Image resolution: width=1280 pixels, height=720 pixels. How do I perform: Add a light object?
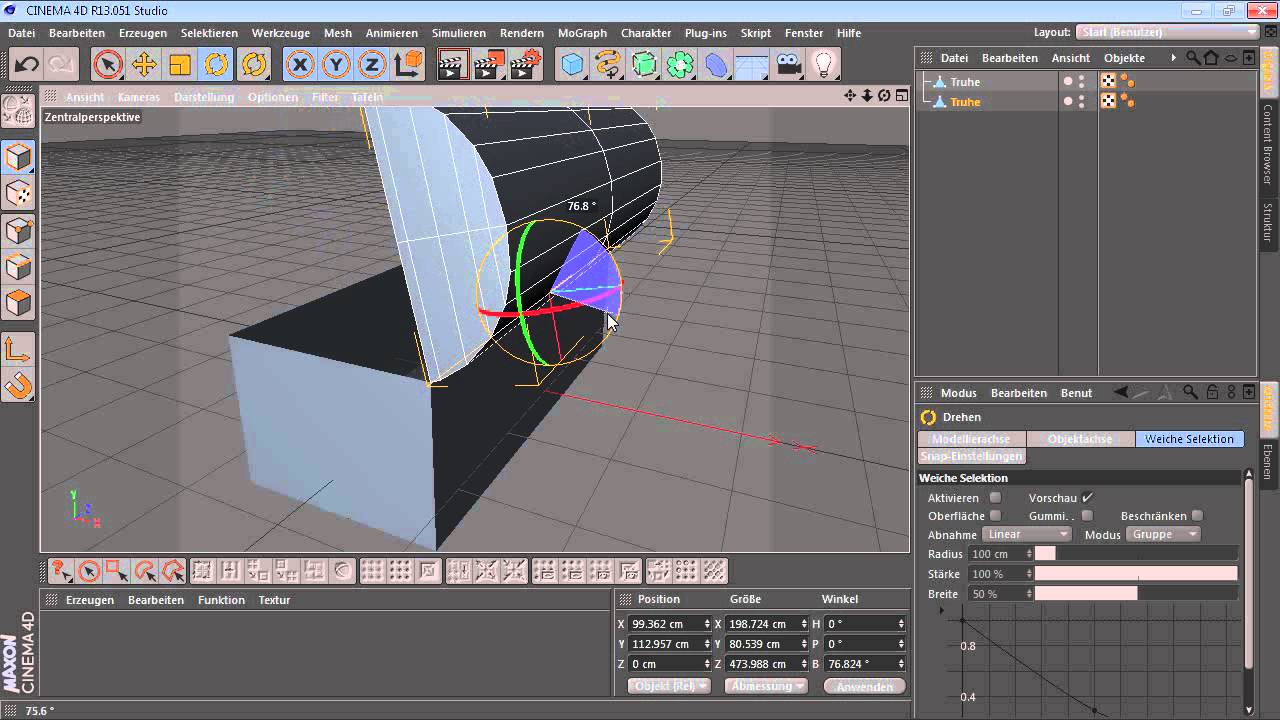coord(824,66)
